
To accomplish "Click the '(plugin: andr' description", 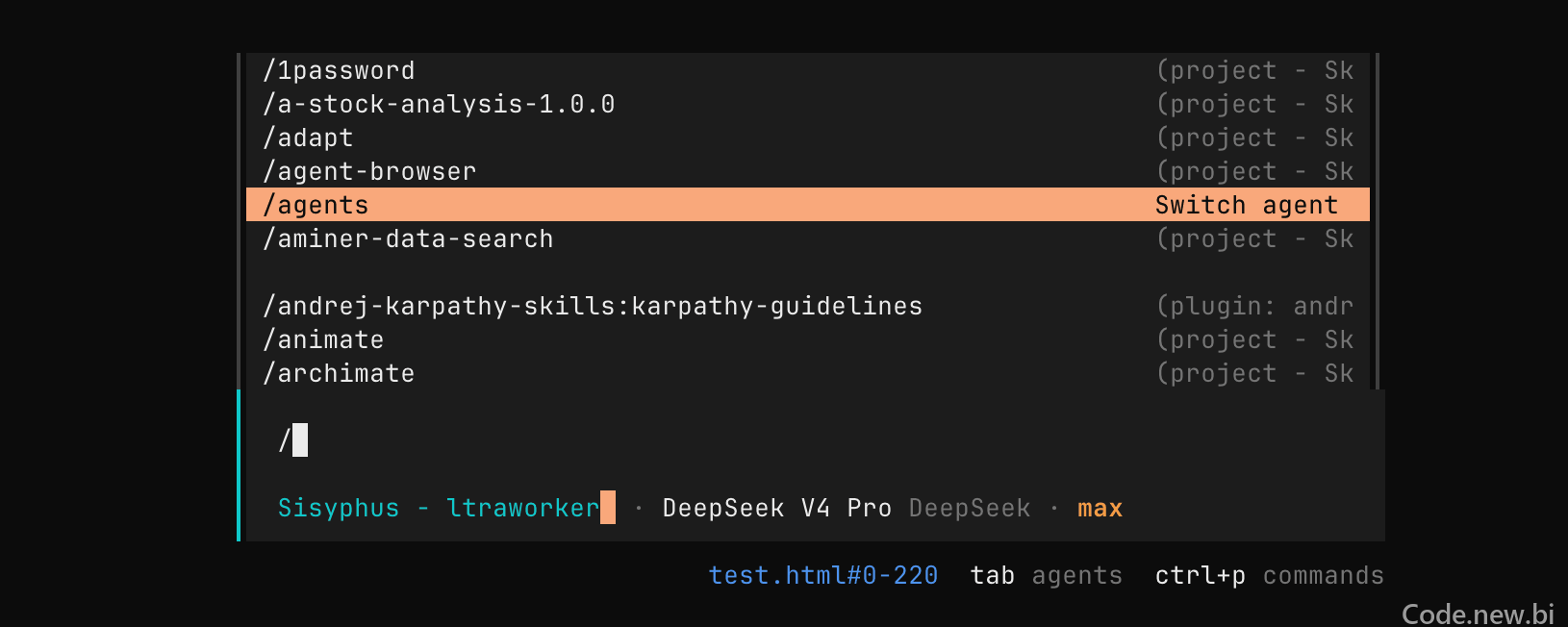I will click(x=1254, y=306).
